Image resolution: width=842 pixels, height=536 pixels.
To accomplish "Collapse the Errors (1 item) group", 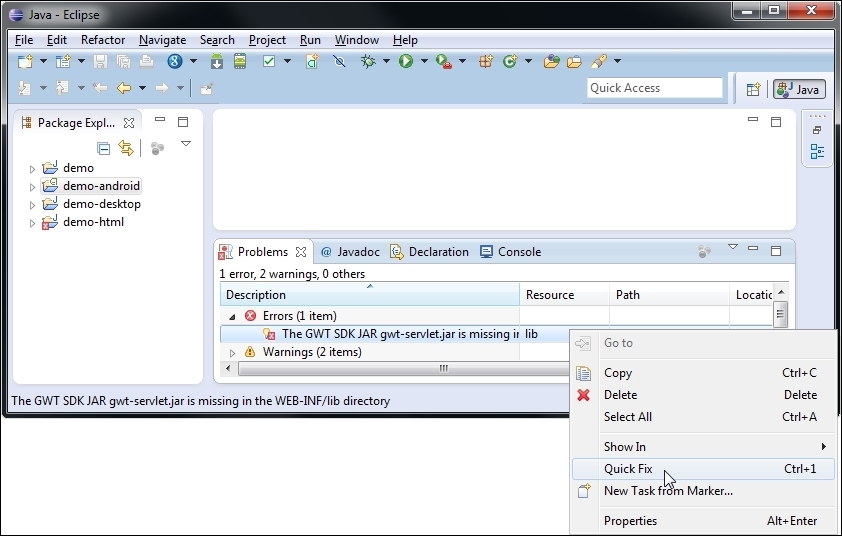I will pyautogui.click(x=233, y=317).
